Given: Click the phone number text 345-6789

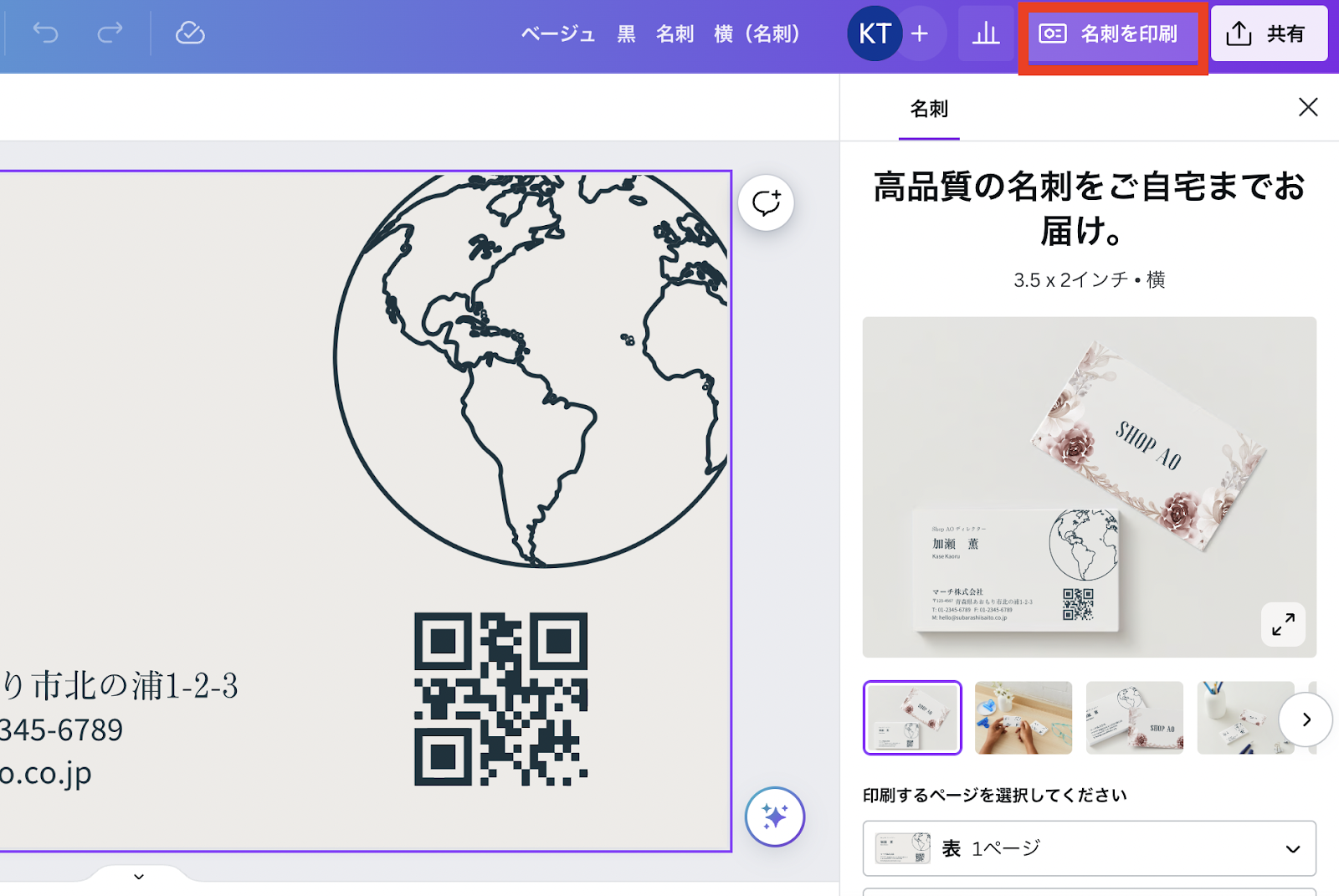Looking at the screenshot, I should pos(61,730).
